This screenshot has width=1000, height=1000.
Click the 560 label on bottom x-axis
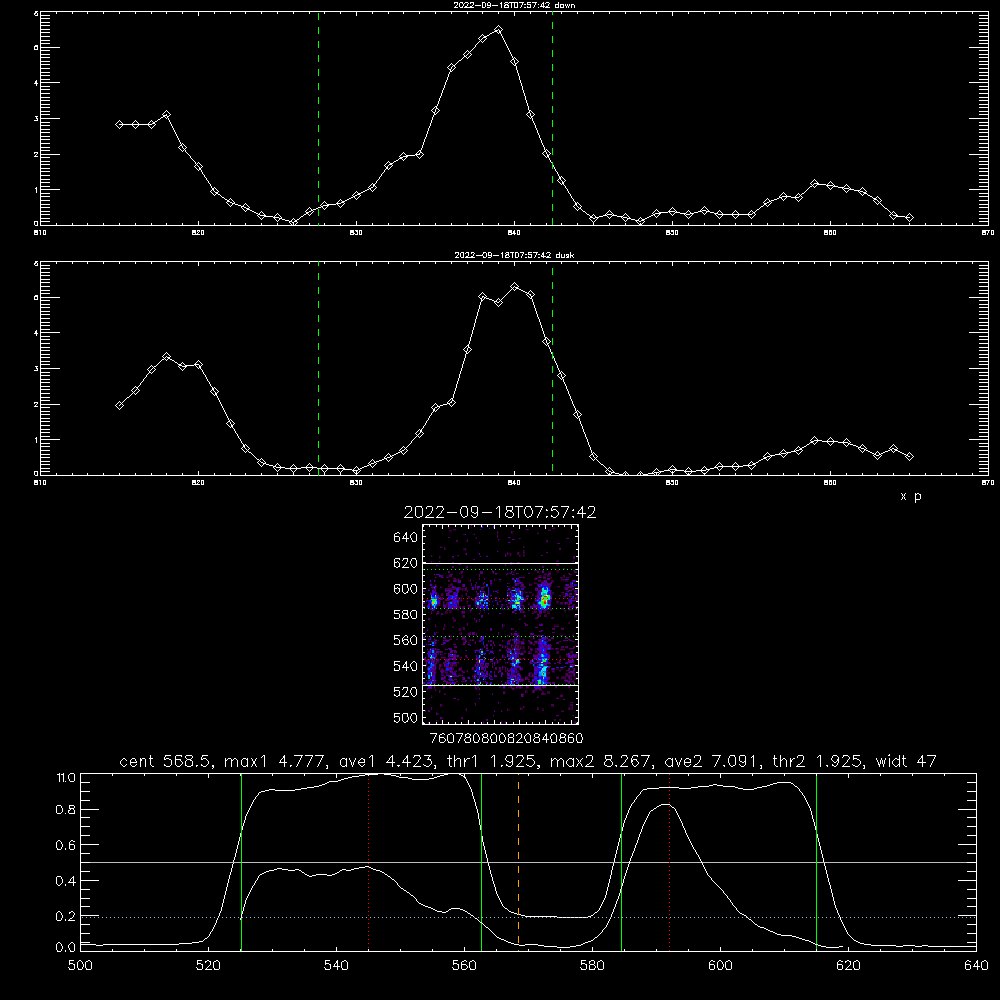(x=464, y=966)
